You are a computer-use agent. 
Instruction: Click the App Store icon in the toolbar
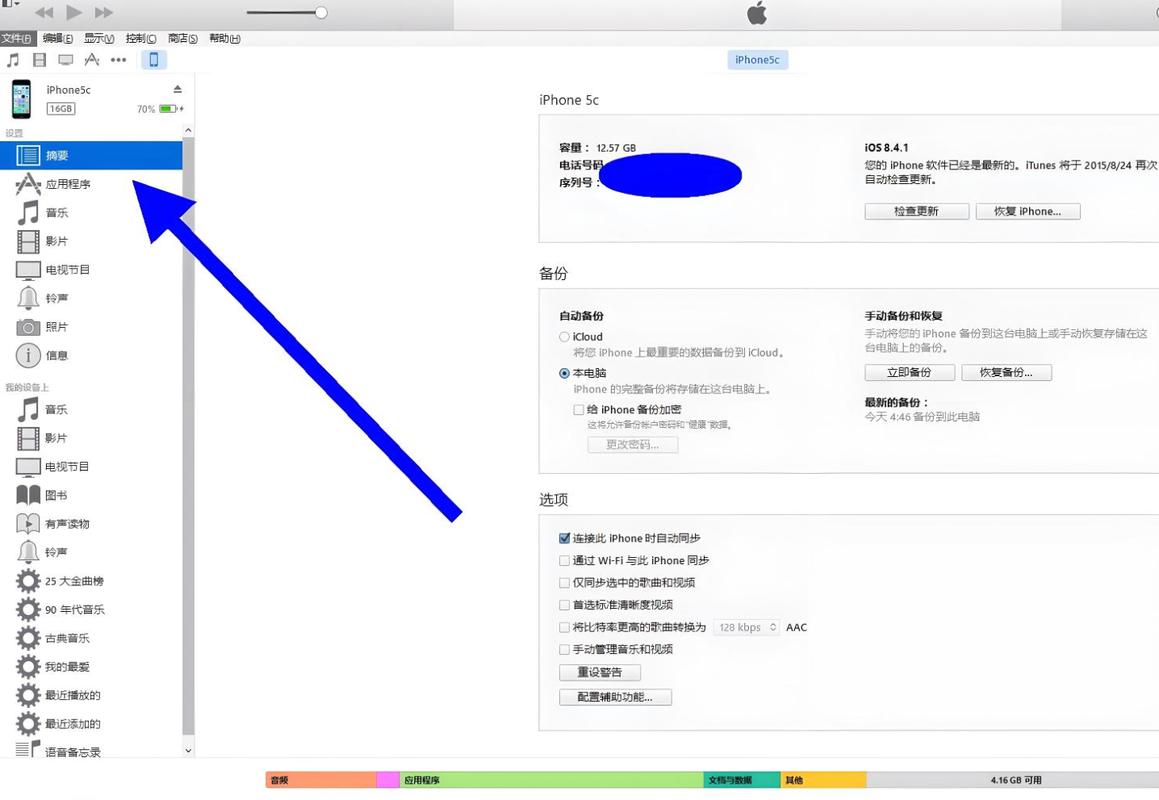91,59
